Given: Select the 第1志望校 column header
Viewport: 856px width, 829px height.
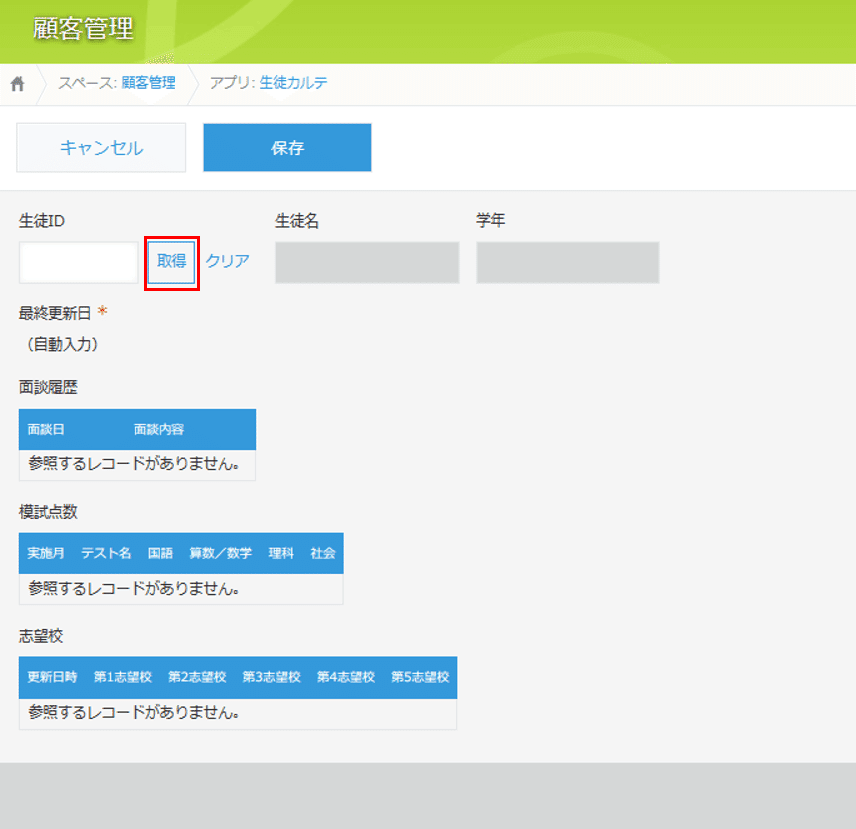Looking at the screenshot, I should pos(123,677).
